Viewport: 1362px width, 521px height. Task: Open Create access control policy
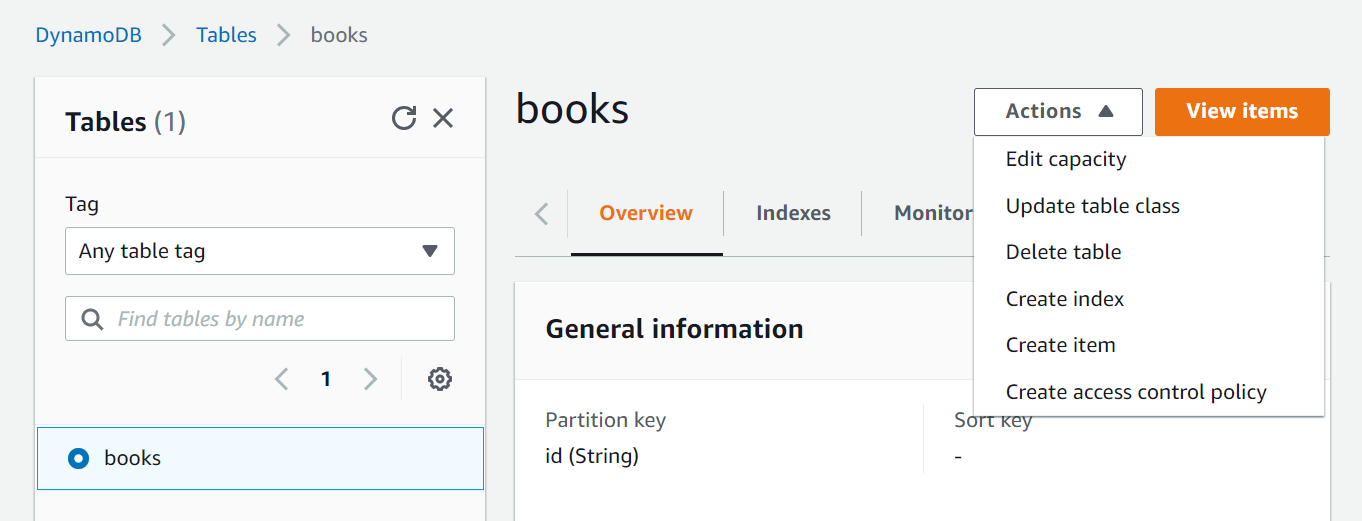tap(1136, 392)
